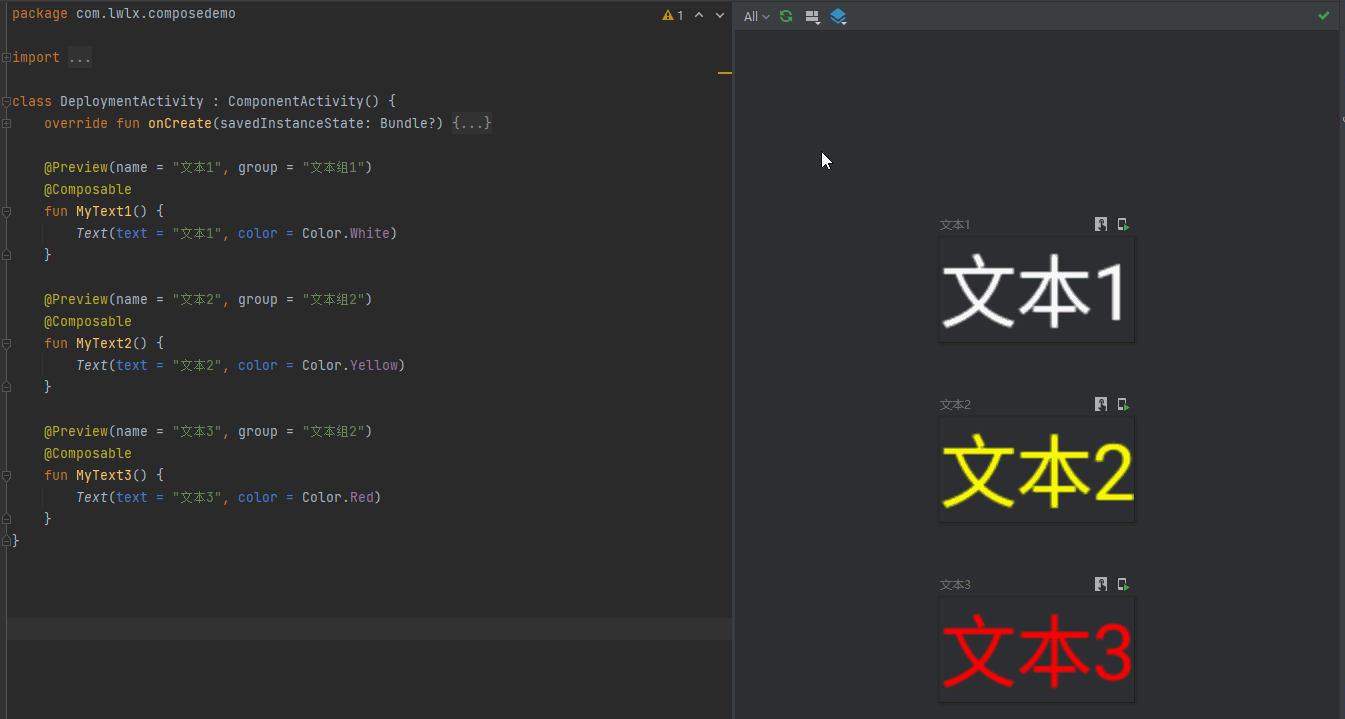
Task: Jump to next highlighted error with down arrow
Action: point(717,15)
